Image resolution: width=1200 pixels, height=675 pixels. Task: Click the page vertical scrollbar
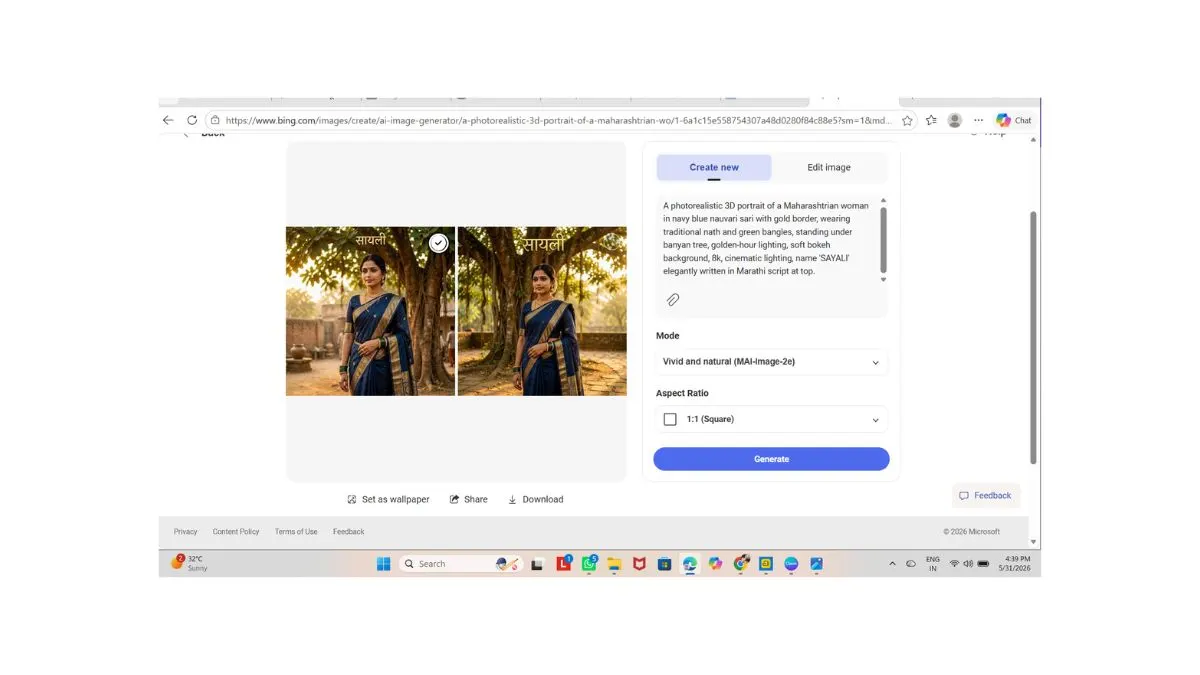(x=1034, y=338)
